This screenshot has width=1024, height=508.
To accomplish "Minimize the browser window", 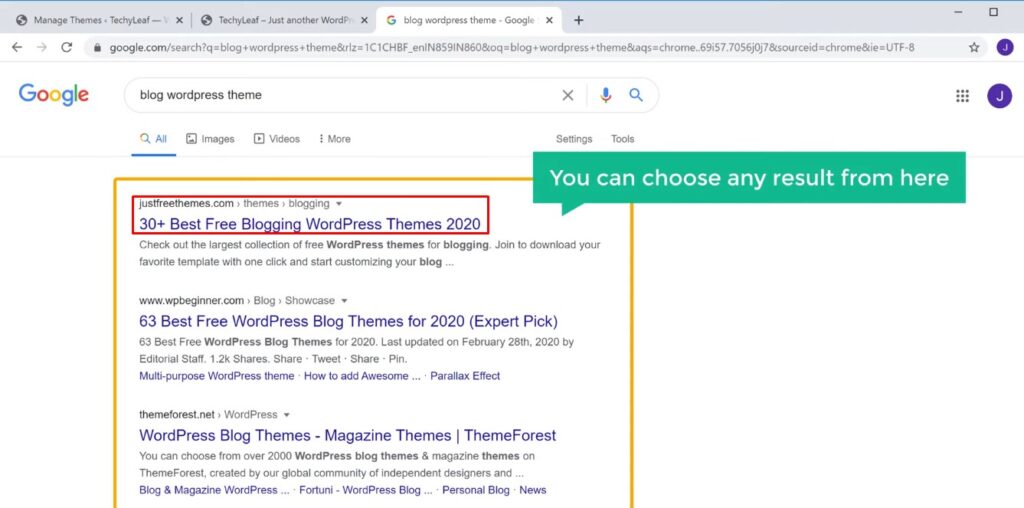I will coord(958,12).
